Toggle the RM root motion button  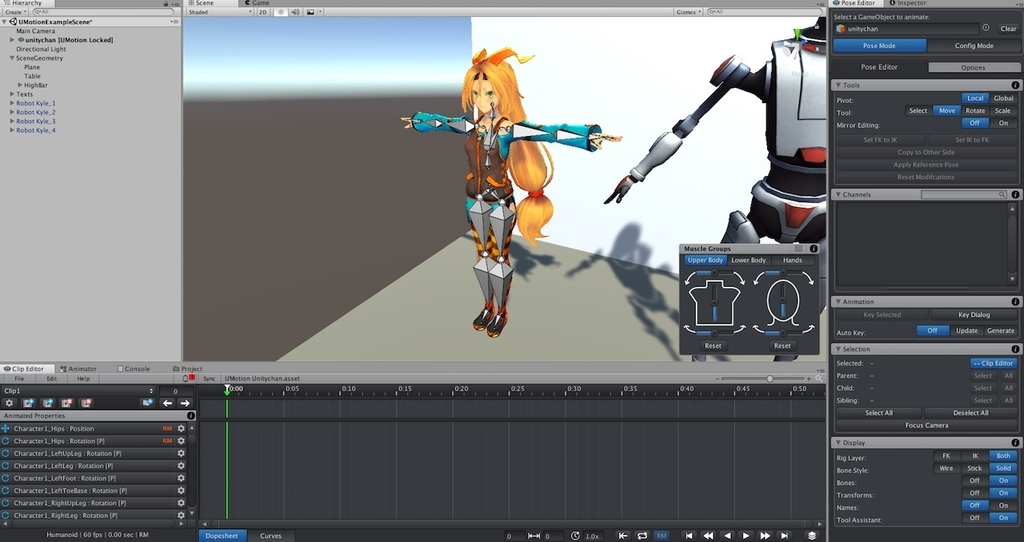[x=662, y=535]
